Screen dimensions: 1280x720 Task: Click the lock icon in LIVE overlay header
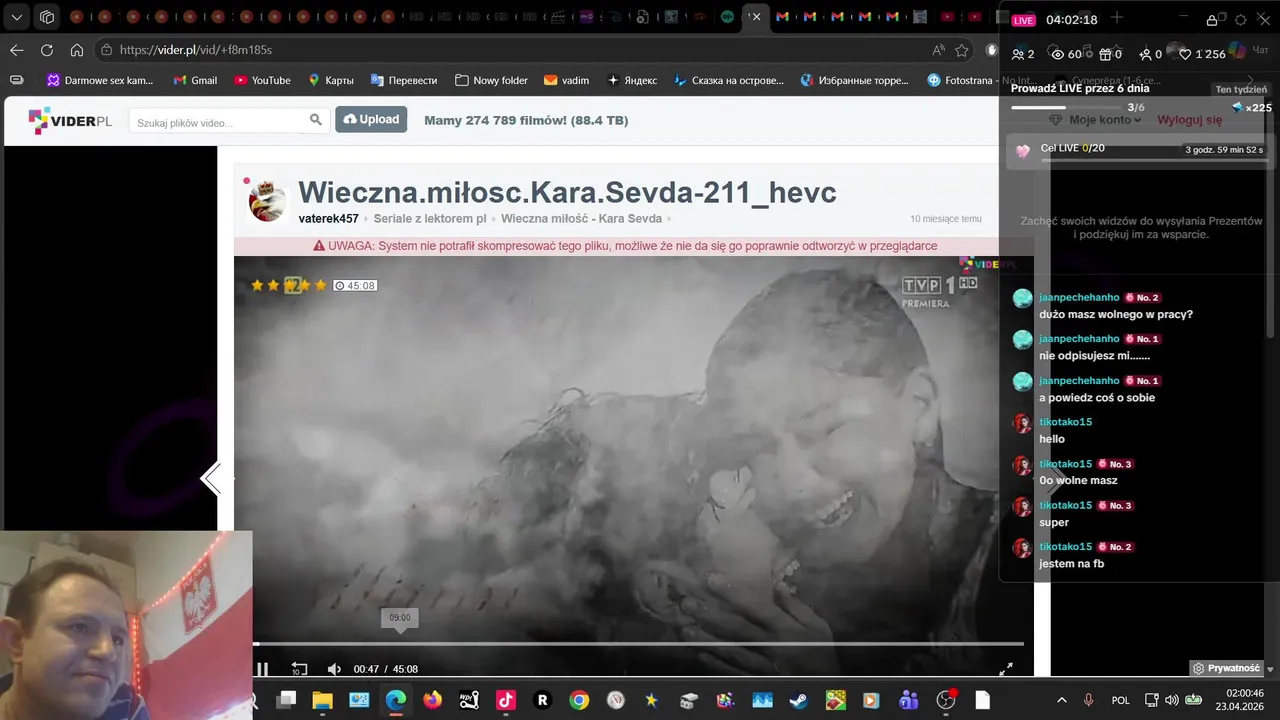[1212, 19]
